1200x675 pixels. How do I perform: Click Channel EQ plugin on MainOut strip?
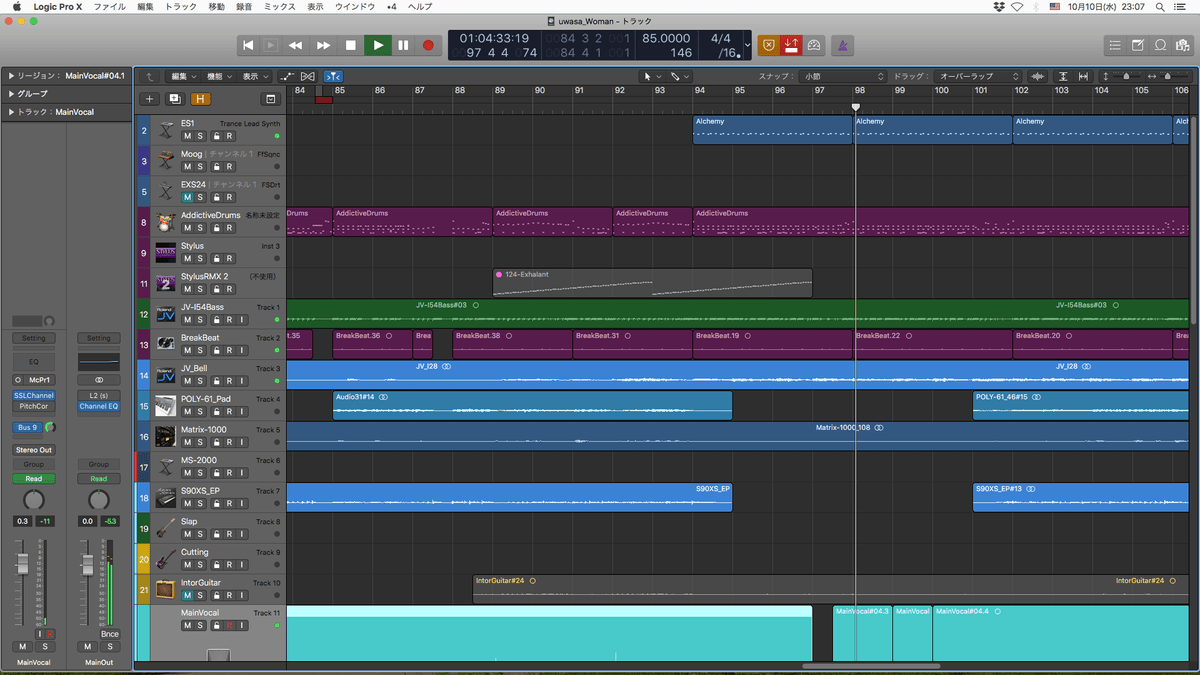(99, 407)
